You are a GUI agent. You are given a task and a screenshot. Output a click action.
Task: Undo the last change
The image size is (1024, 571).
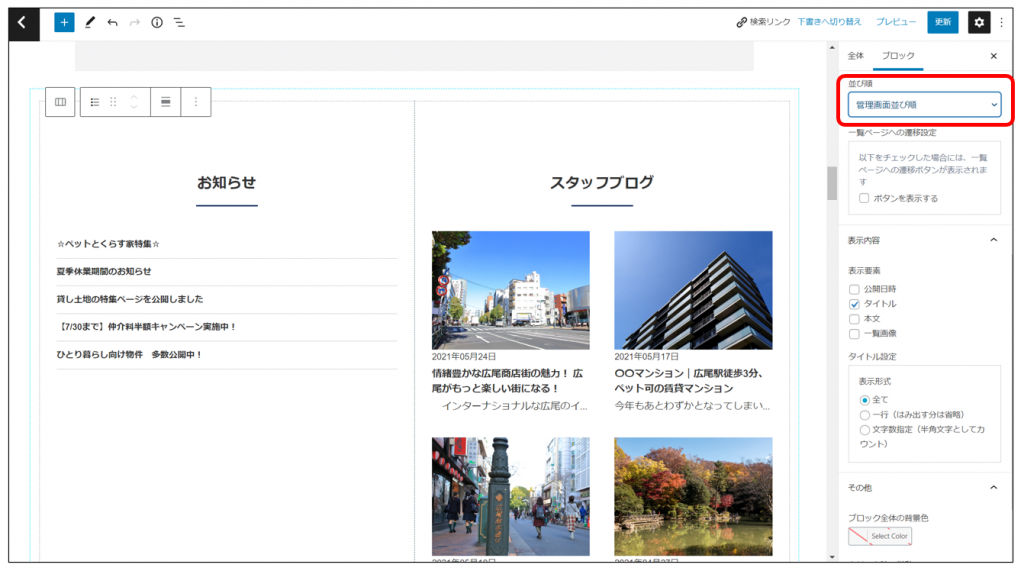point(112,23)
